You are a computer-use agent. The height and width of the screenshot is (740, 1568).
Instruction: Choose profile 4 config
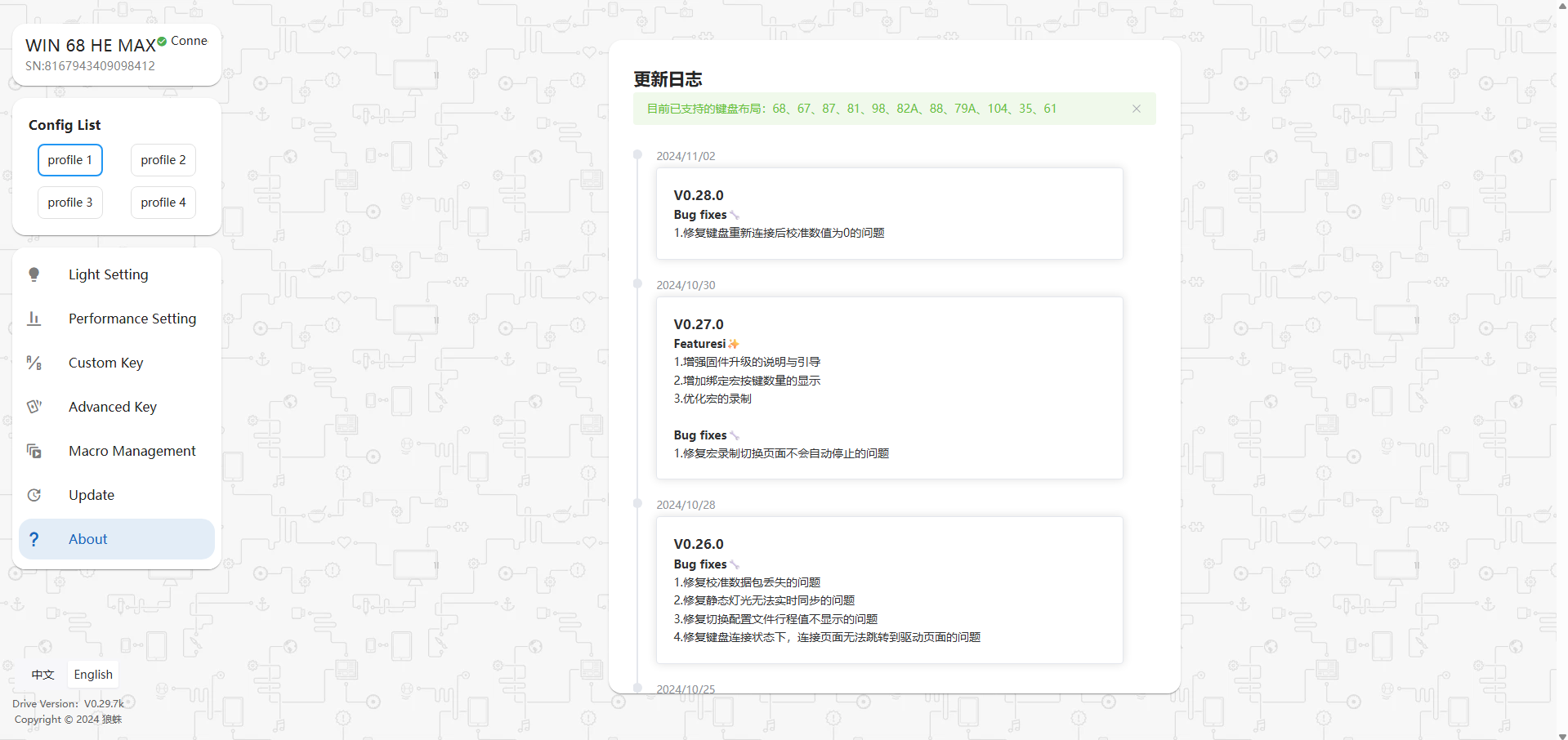[x=163, y=203]
